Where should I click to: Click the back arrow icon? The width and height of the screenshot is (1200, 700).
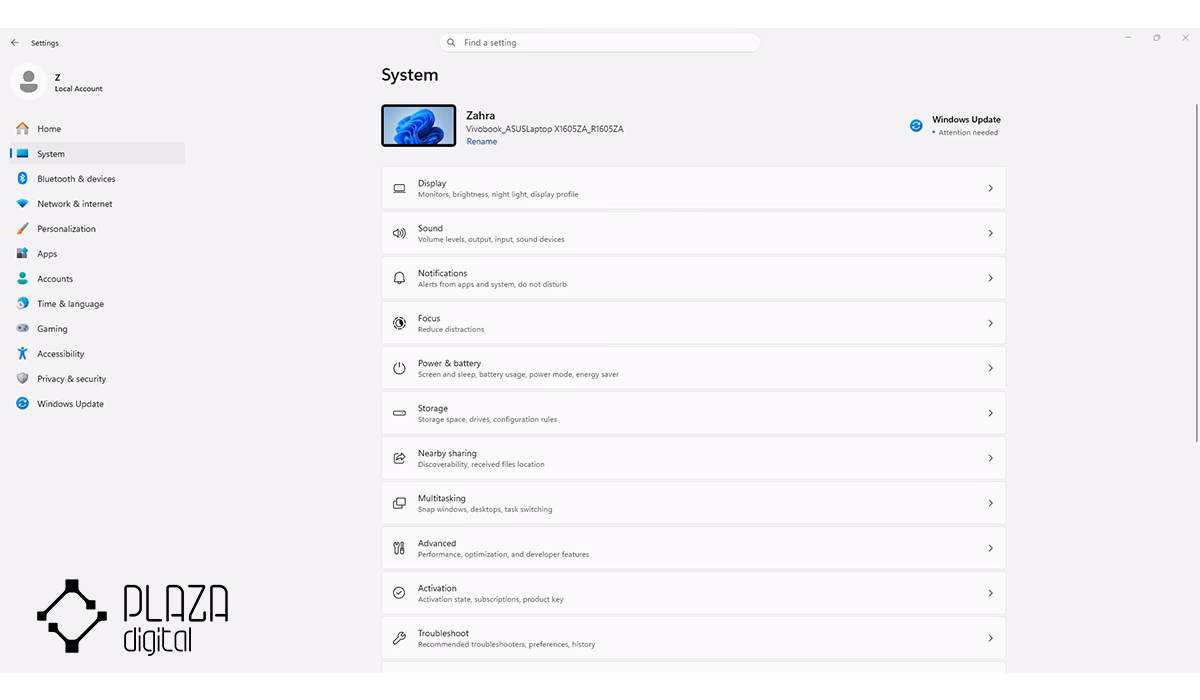pos(14,43)
